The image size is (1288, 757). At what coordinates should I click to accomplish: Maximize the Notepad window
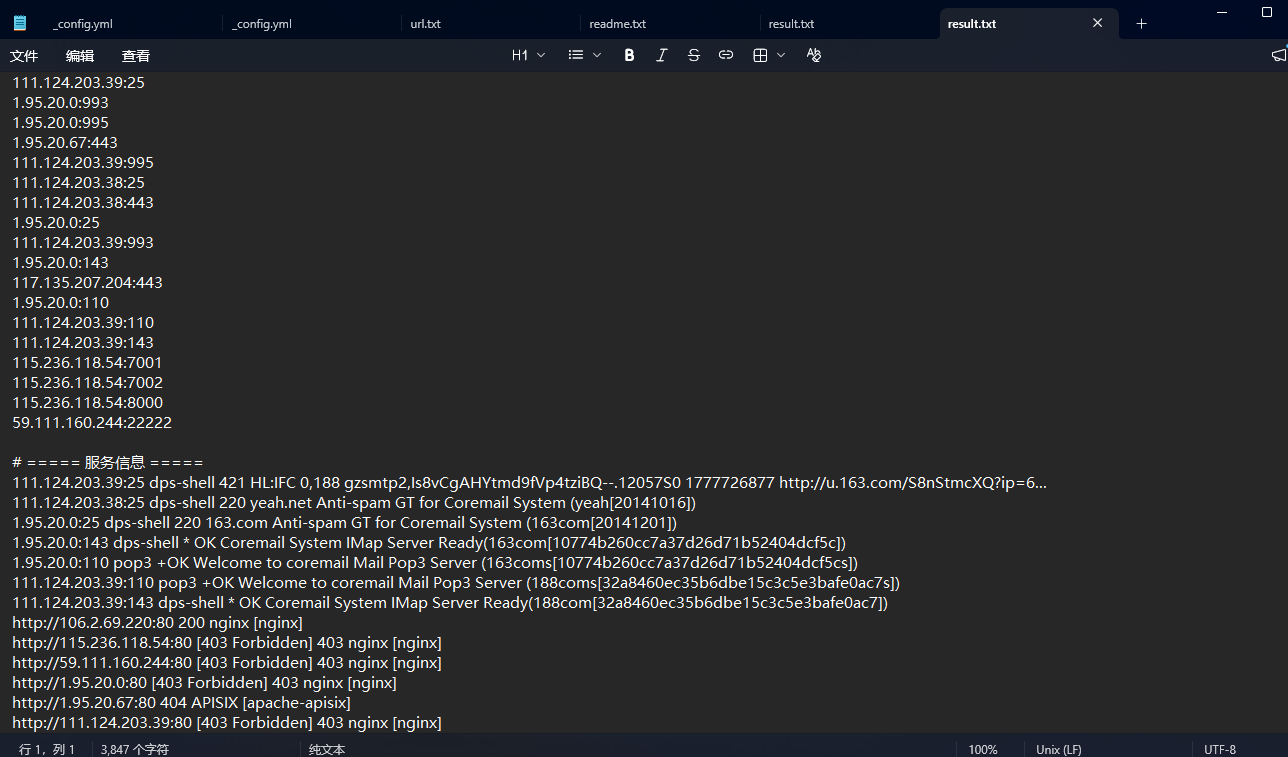(x=1267, y=12)
